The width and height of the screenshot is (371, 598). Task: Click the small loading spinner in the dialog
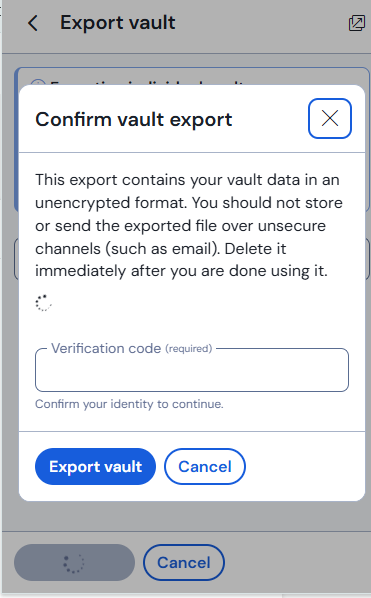[x=43, y=303]
